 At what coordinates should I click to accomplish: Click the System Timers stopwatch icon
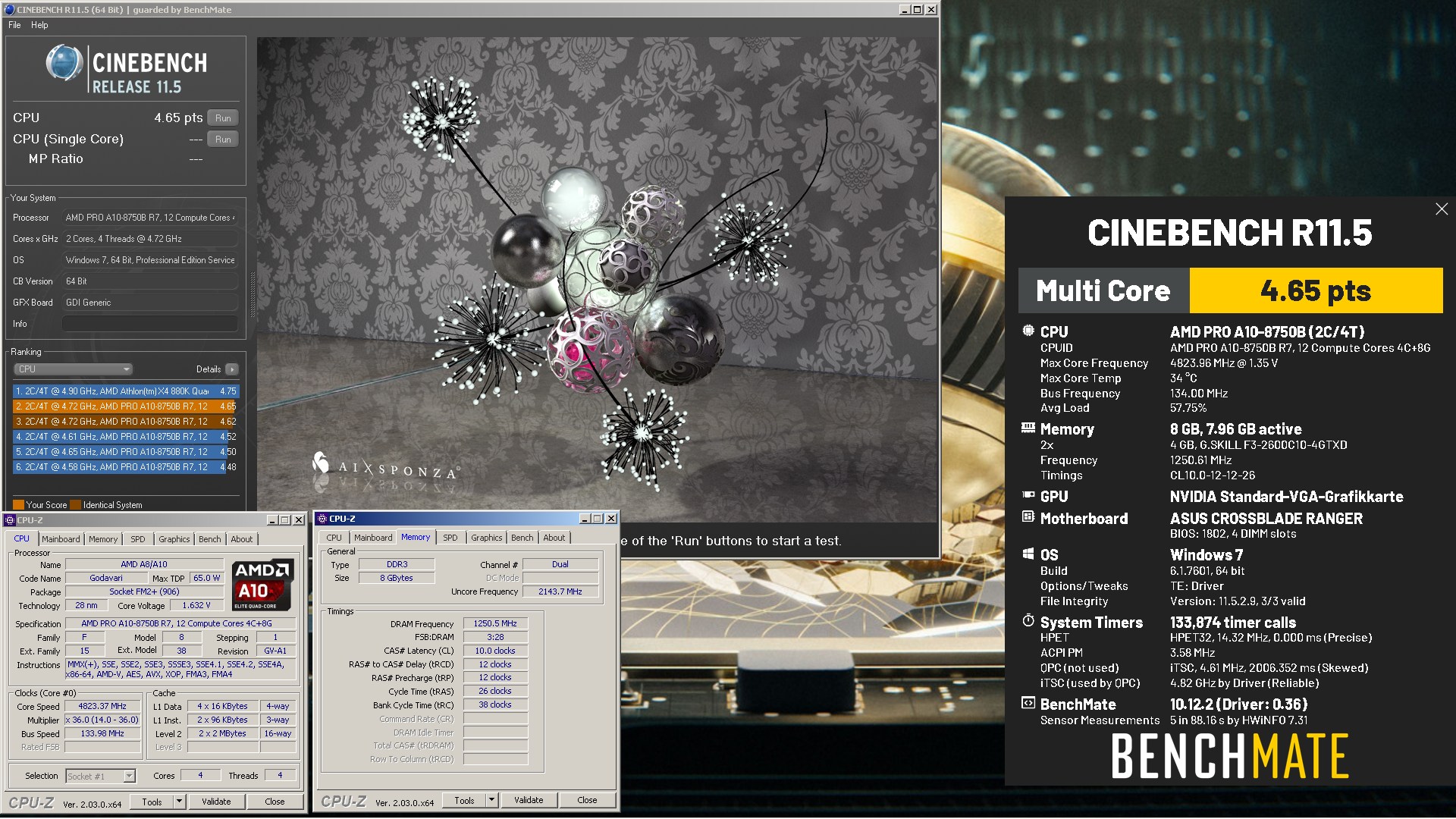pyautogui.click(x=1028, y=621)
